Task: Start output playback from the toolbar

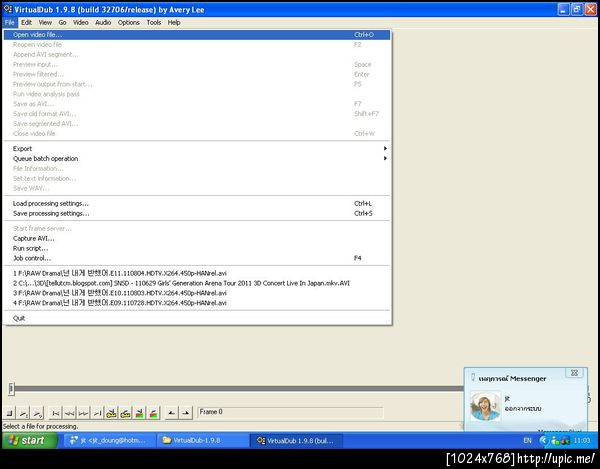Action: 38,413
